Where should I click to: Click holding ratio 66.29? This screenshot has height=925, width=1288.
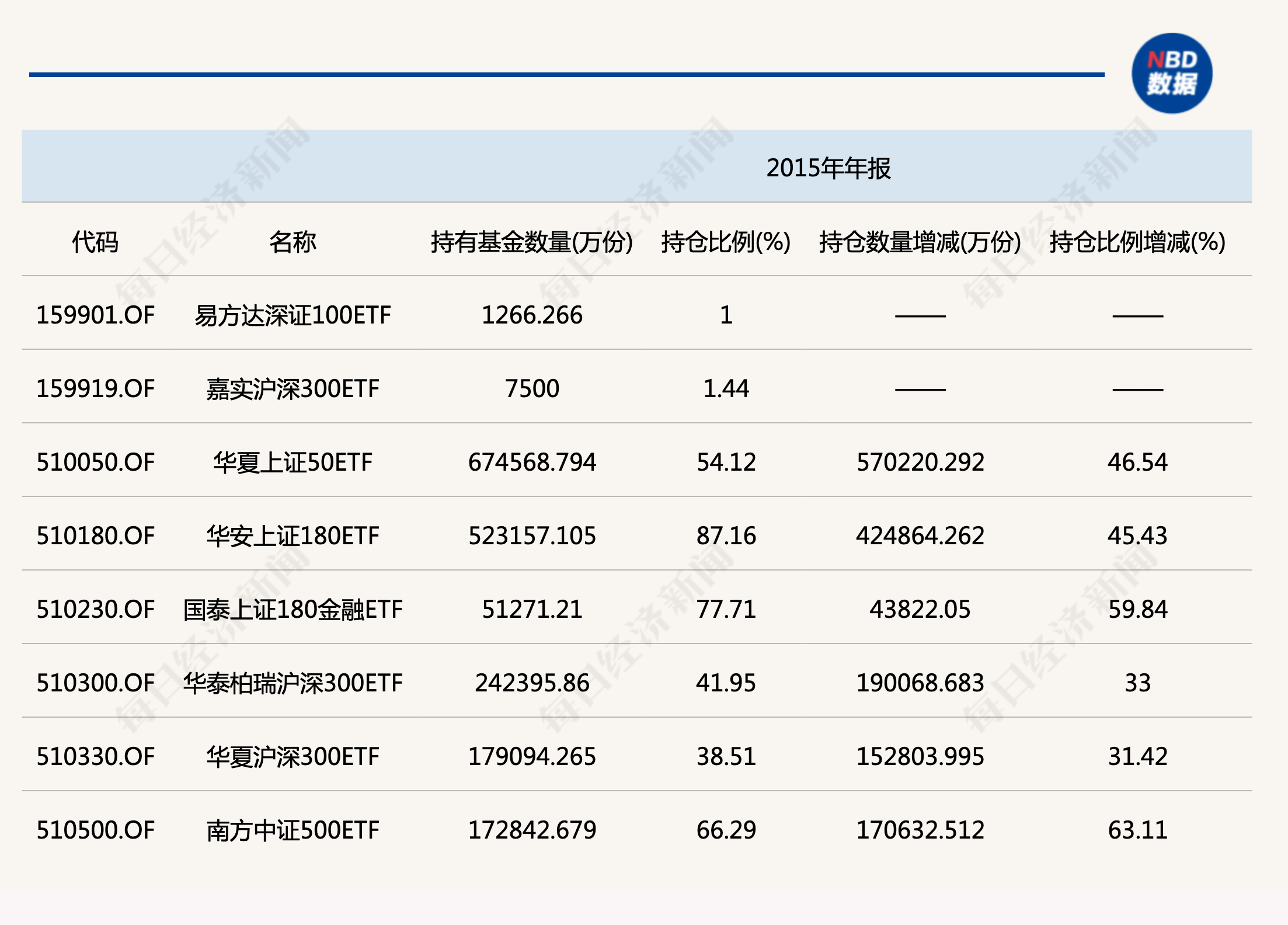coord(726,830)
